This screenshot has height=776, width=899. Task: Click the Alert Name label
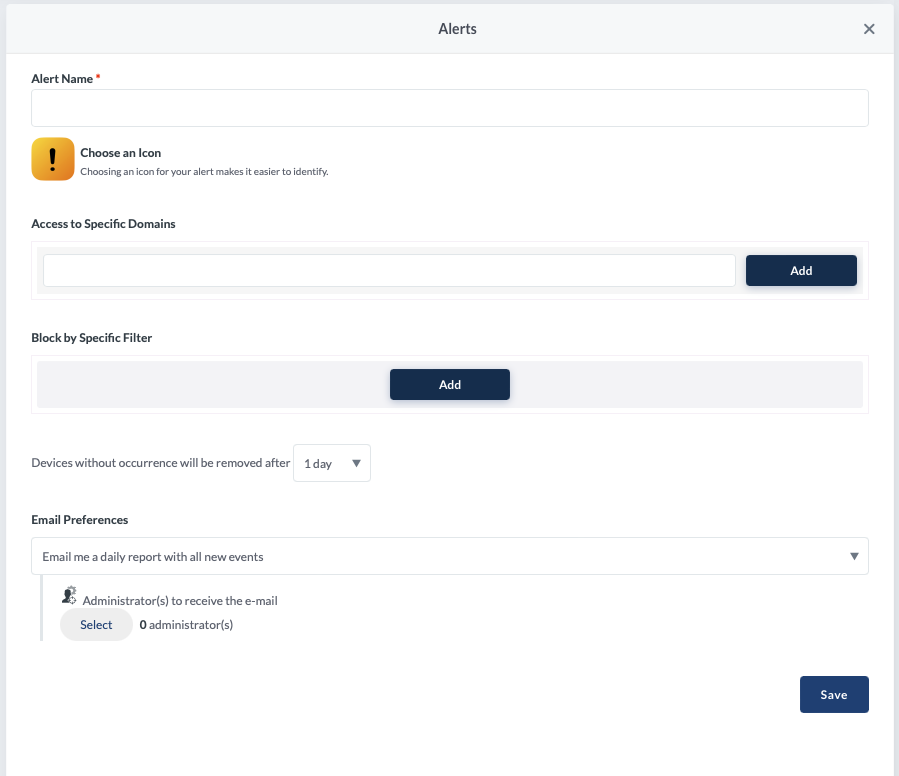[62, 78]
